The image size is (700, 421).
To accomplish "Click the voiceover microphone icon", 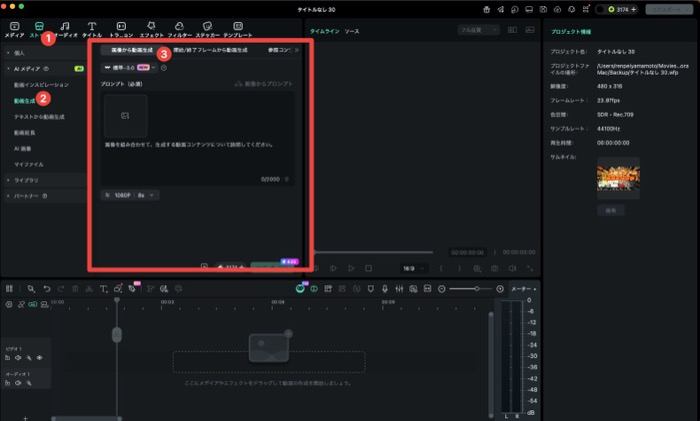I will (385, 289).
